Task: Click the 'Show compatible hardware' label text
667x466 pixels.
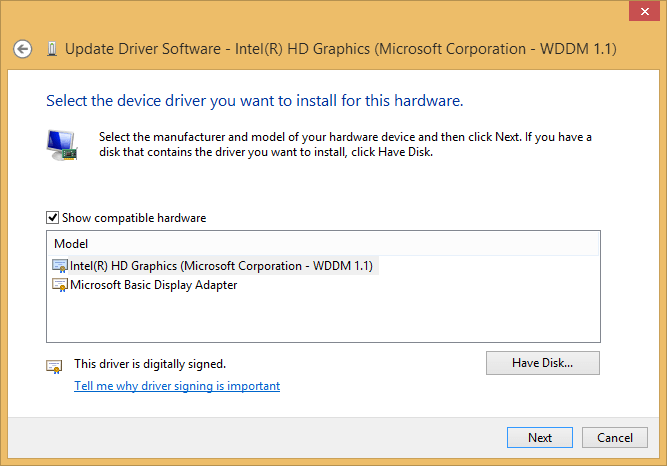Action: (134, 217)
